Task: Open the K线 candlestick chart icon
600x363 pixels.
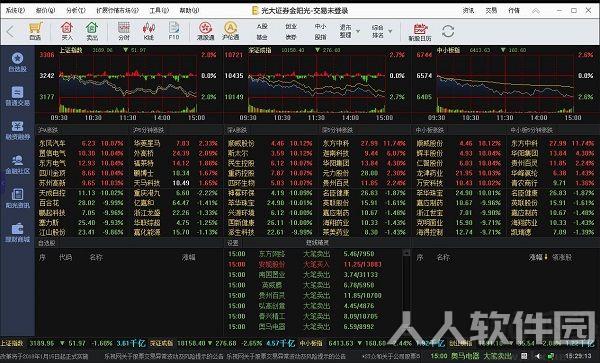Action: click(148, 31)
